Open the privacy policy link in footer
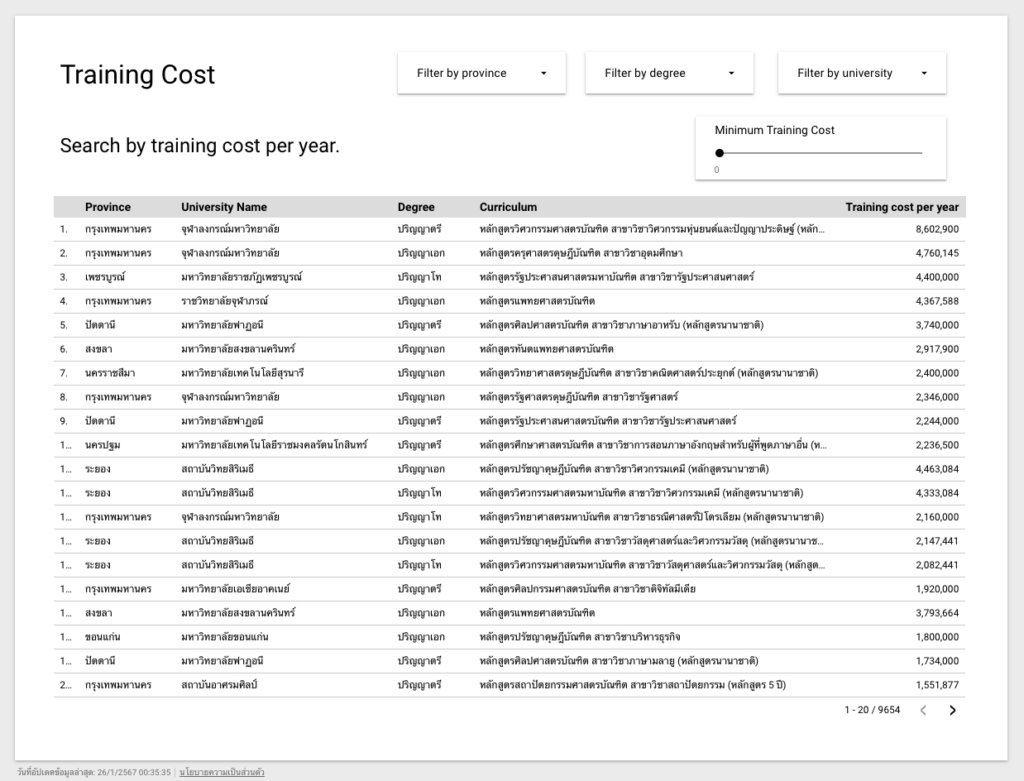The height and width of the screenshot is (781, 1024). [x=222, y=773]
